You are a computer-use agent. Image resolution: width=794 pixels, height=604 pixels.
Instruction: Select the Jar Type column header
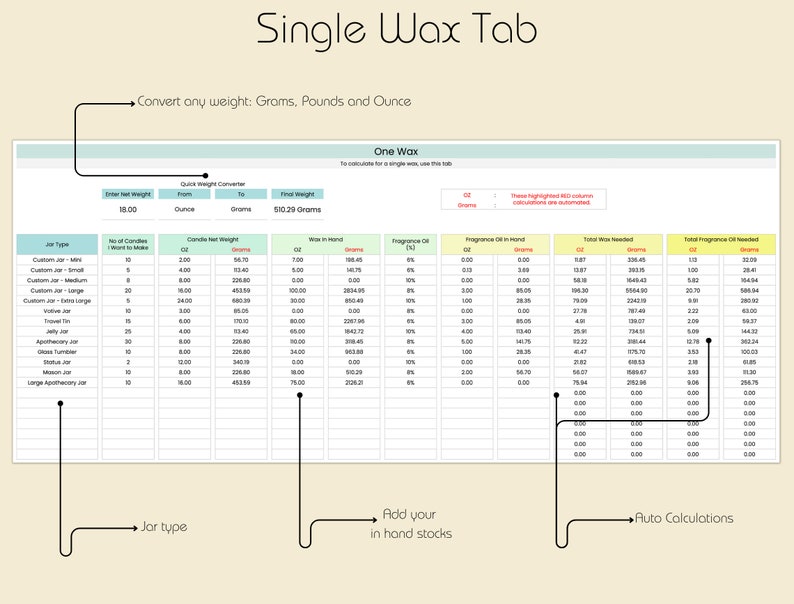tap(57, 245)
